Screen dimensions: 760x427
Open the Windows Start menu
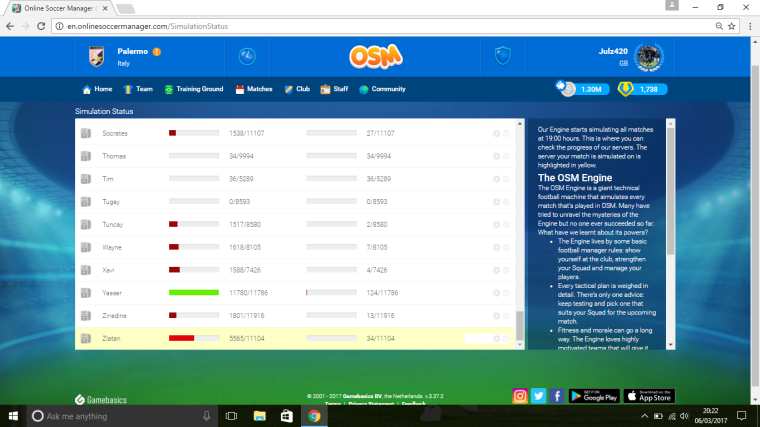click(x=13, y=416)
